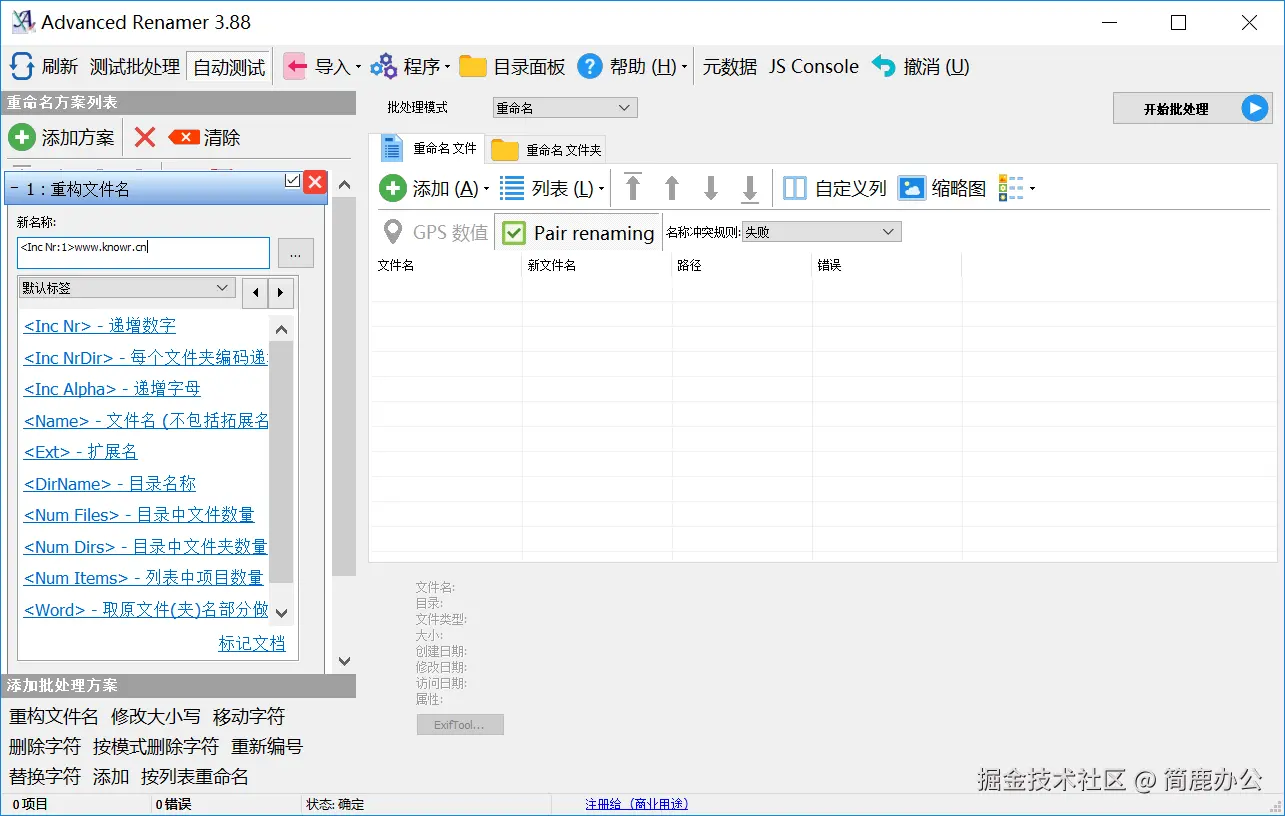
Task: Open the Folder Panel (目录面板) icon
Action: click(473, 67)
